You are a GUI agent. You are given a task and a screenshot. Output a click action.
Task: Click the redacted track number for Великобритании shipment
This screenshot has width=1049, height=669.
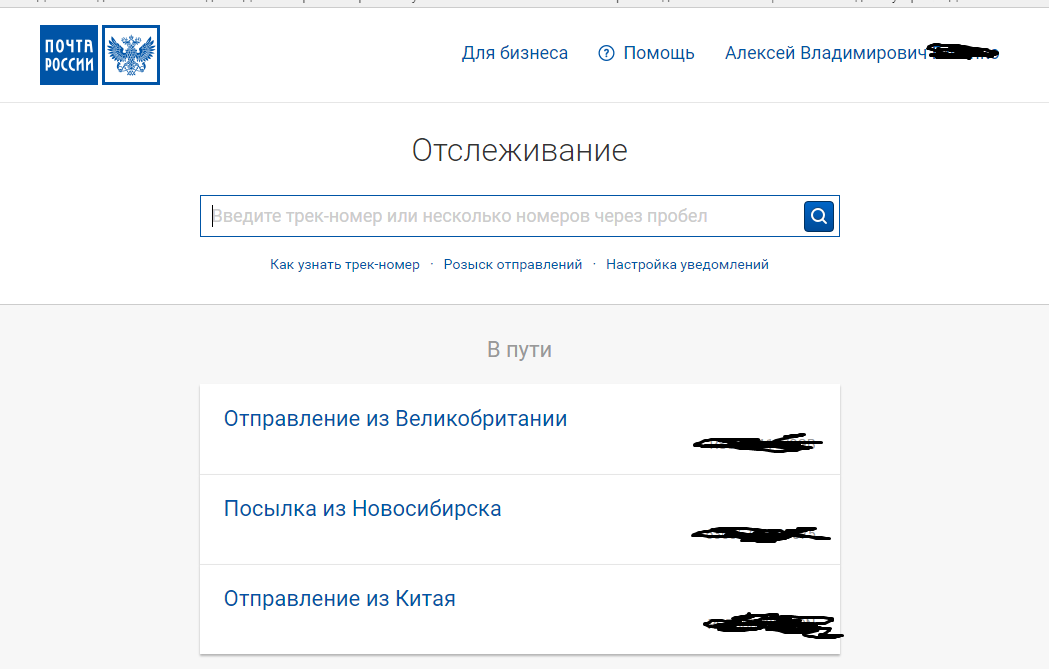pos(757,441)
